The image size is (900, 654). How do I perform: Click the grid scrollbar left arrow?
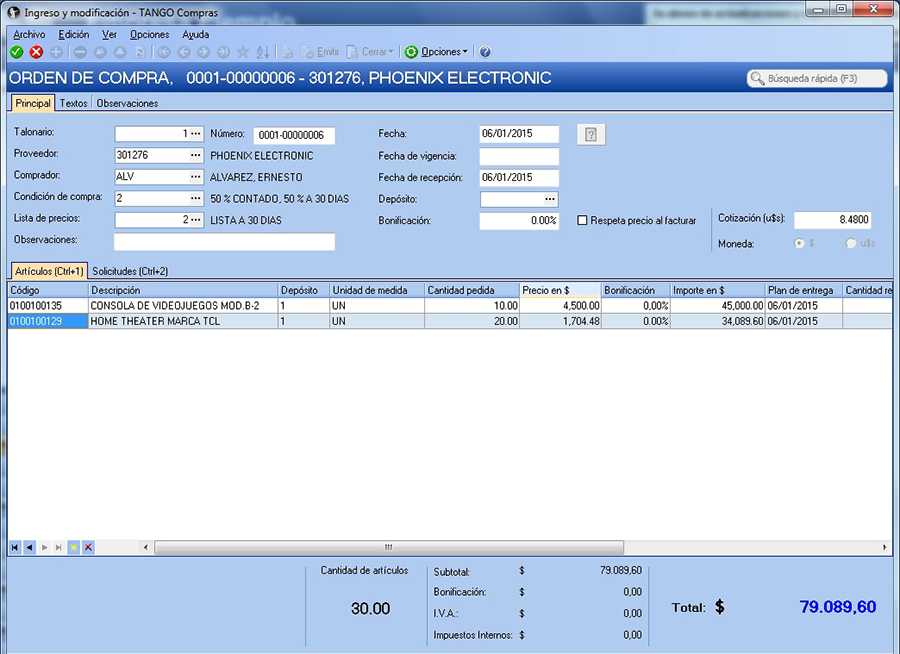(146, 547)
